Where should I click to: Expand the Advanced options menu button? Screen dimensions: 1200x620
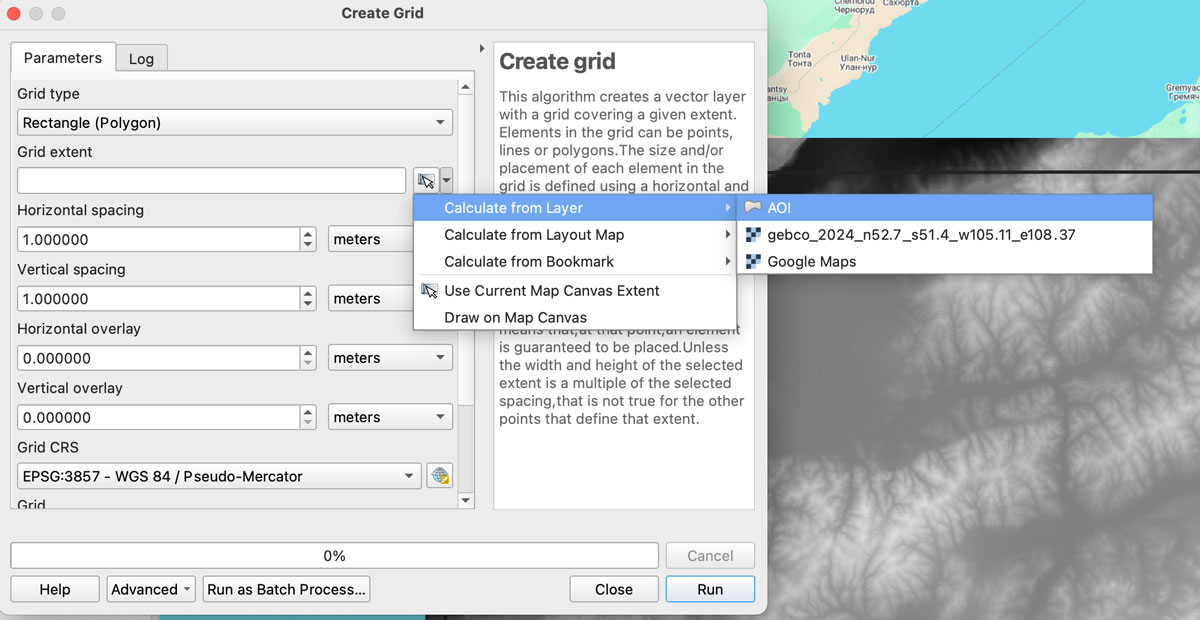pos(151,589)
